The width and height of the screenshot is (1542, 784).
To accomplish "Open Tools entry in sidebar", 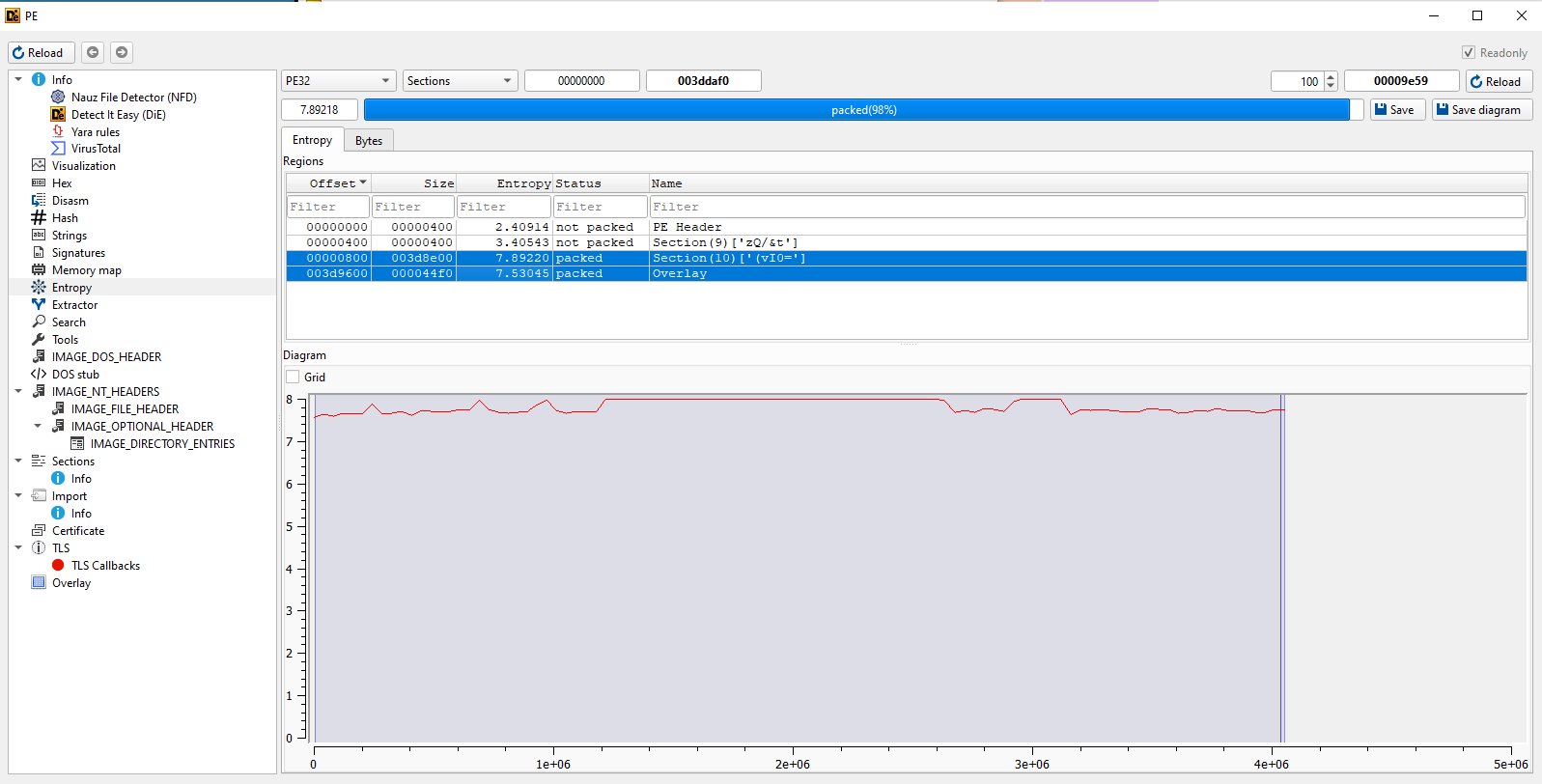I will (x=65, y=340).
